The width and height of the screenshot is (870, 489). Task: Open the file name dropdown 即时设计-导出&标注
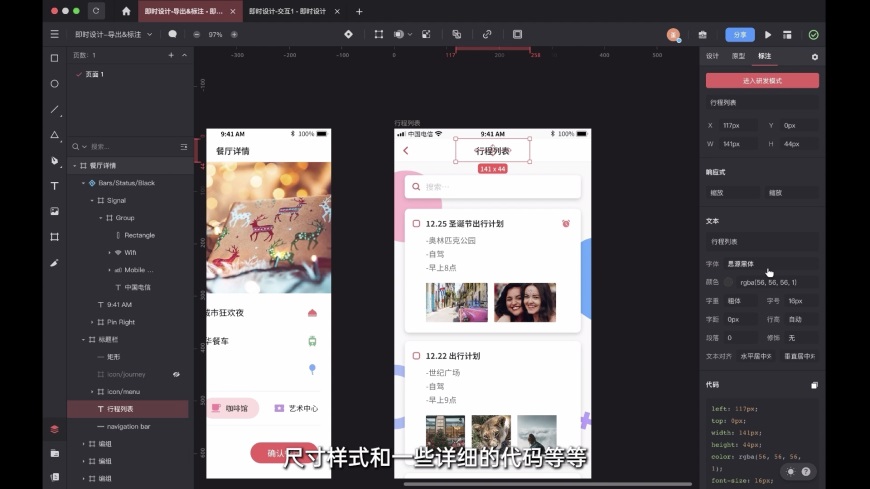(x=113, y=34)
